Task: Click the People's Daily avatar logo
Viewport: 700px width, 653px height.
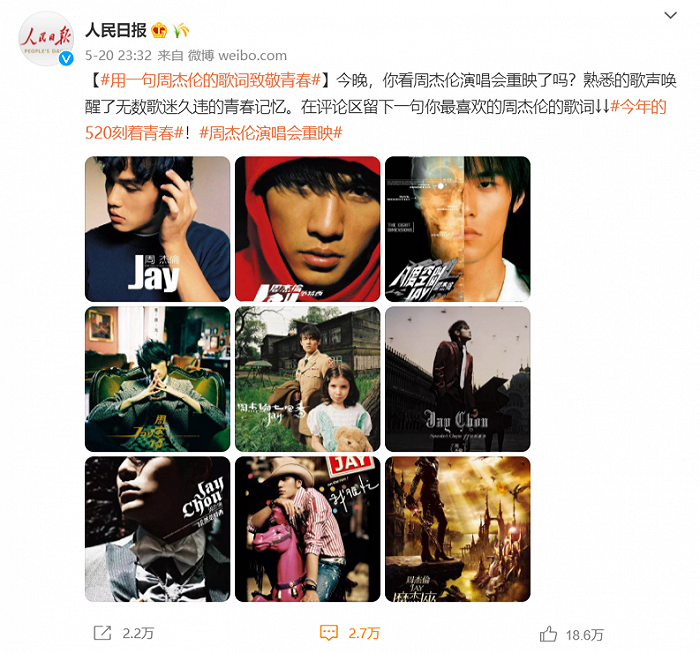Action: (x=46, y=39)
